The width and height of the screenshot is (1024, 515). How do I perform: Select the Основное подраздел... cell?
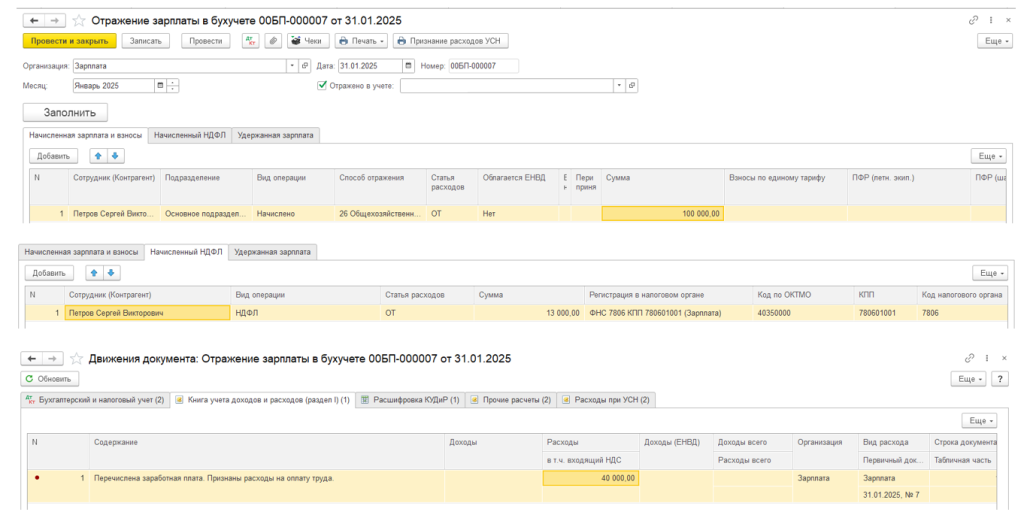point(206,213)
